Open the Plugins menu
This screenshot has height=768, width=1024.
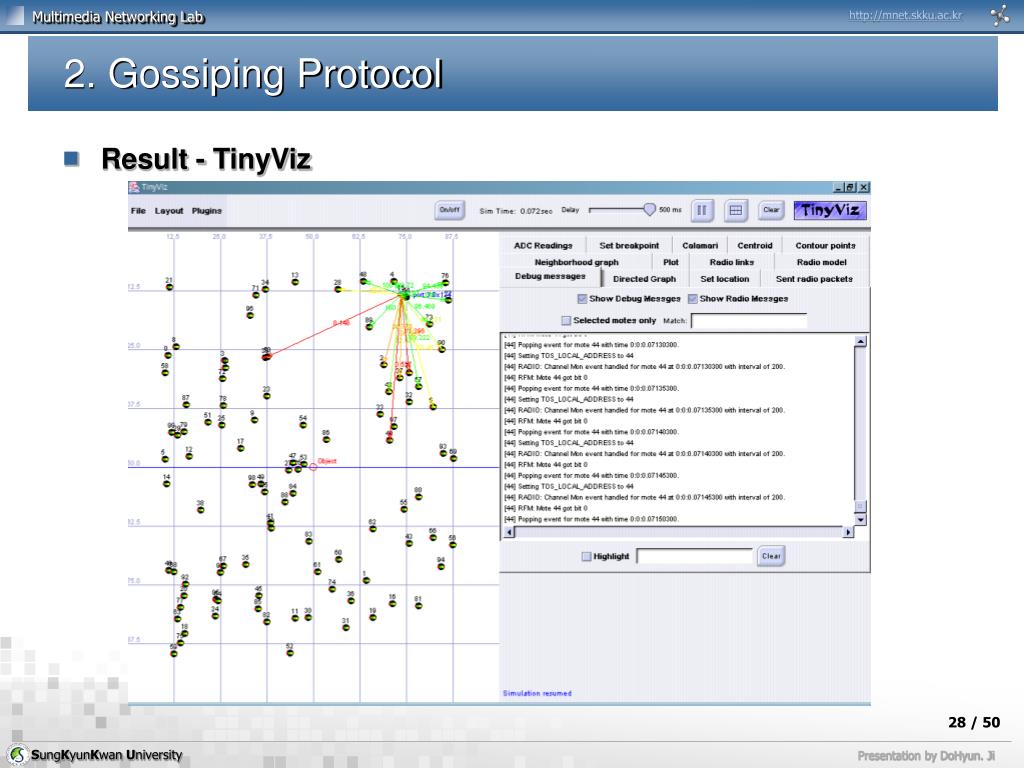[206, 211]
